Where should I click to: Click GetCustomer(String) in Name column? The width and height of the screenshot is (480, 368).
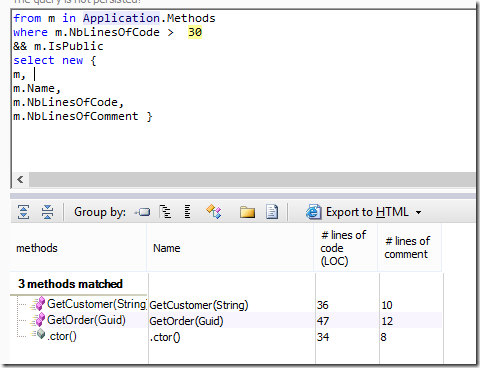click(199, 305)
